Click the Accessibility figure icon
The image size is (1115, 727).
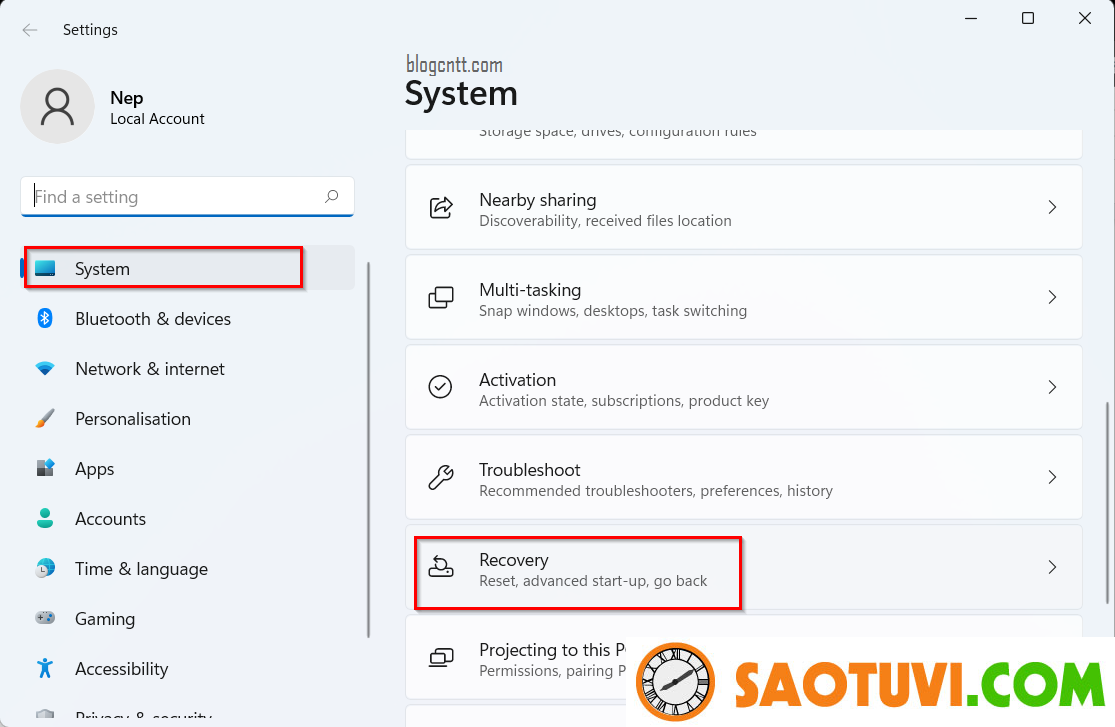pos(45,668)
